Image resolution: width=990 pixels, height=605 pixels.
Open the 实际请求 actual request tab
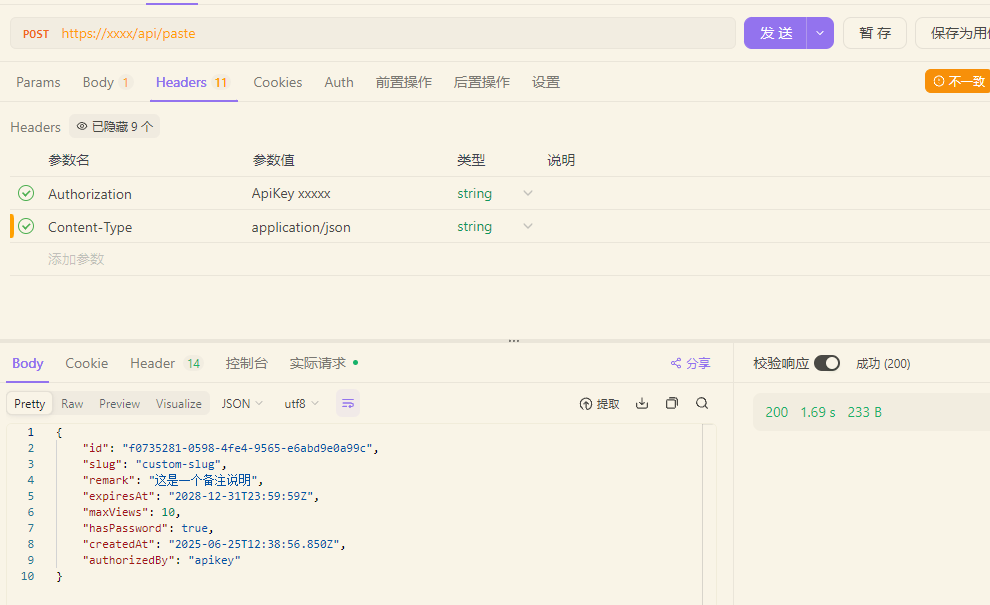pos(323,363)
